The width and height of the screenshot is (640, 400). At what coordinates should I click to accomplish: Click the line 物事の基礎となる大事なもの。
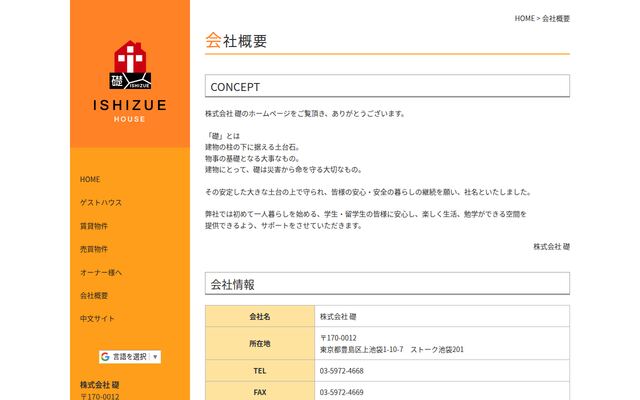[x=253, y=158]
